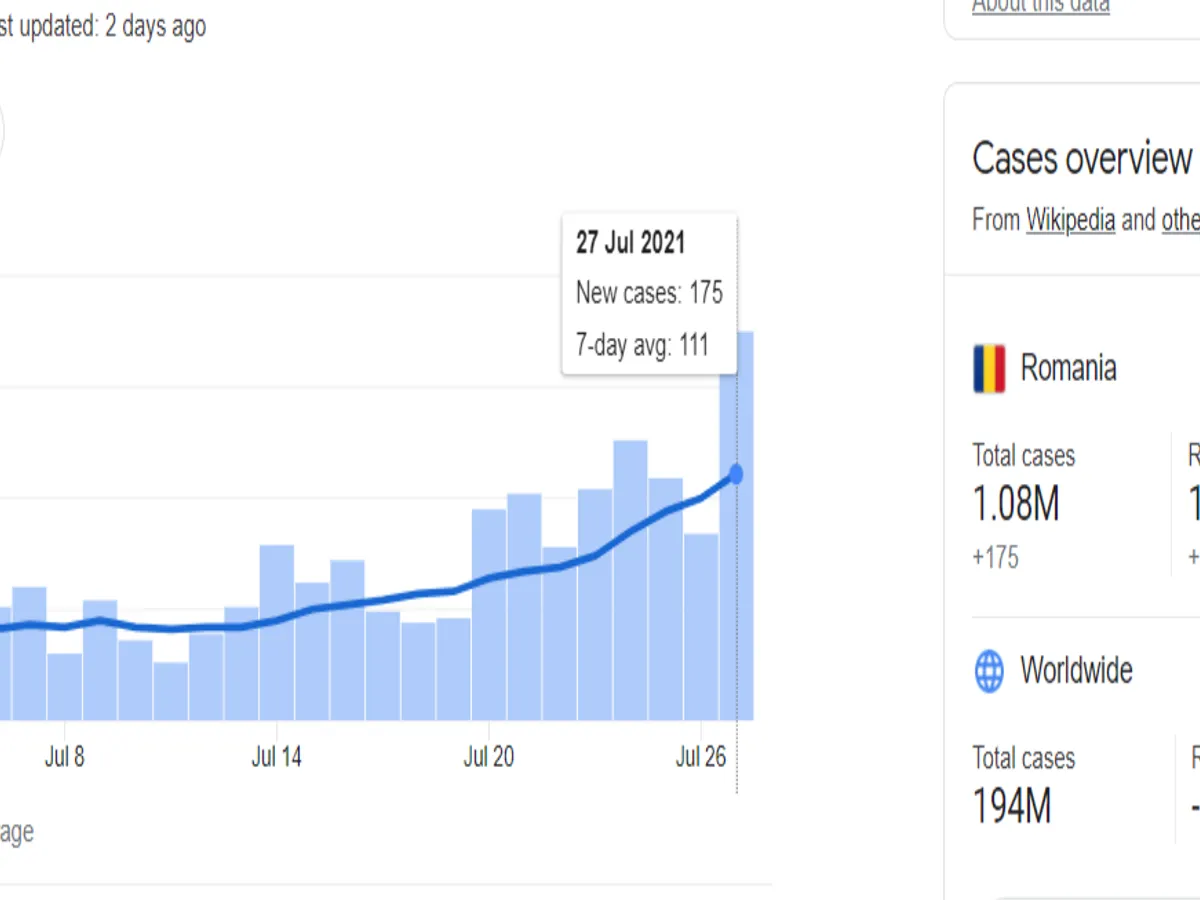Click the Romania country label
The height and width of the screenshot is (900, 1200).
(x=1068, y=368)
